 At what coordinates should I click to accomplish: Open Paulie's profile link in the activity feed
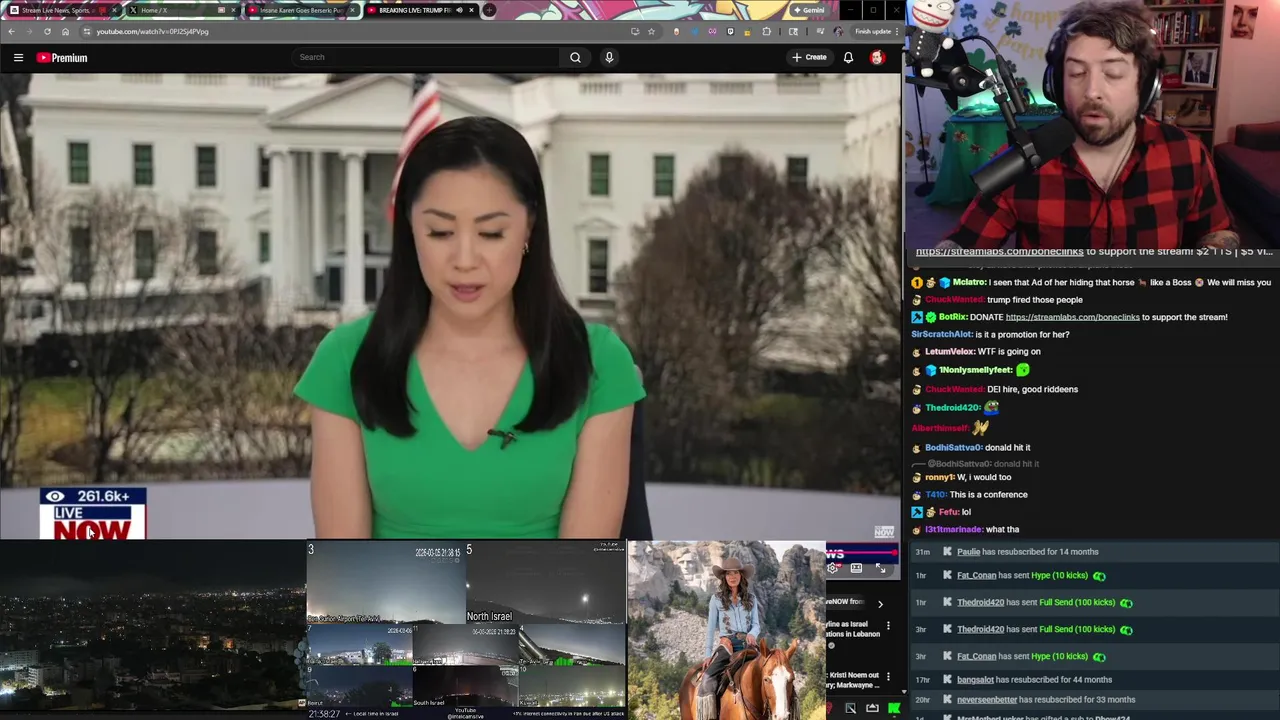coord(968,552)
